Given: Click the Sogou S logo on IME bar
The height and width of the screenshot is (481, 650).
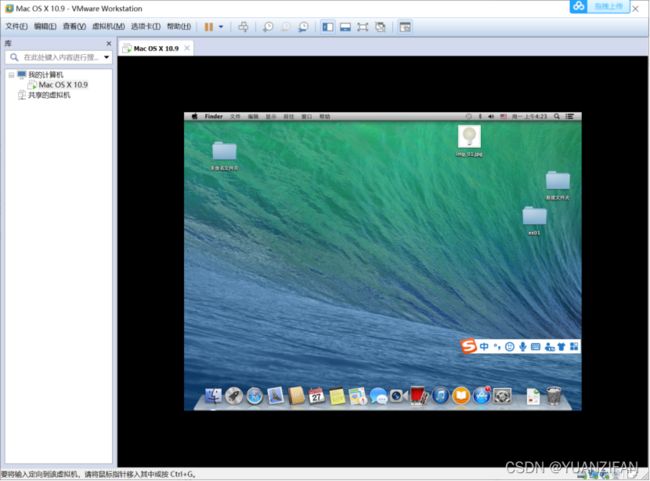Looking at the screenshot, I should 469,346.
